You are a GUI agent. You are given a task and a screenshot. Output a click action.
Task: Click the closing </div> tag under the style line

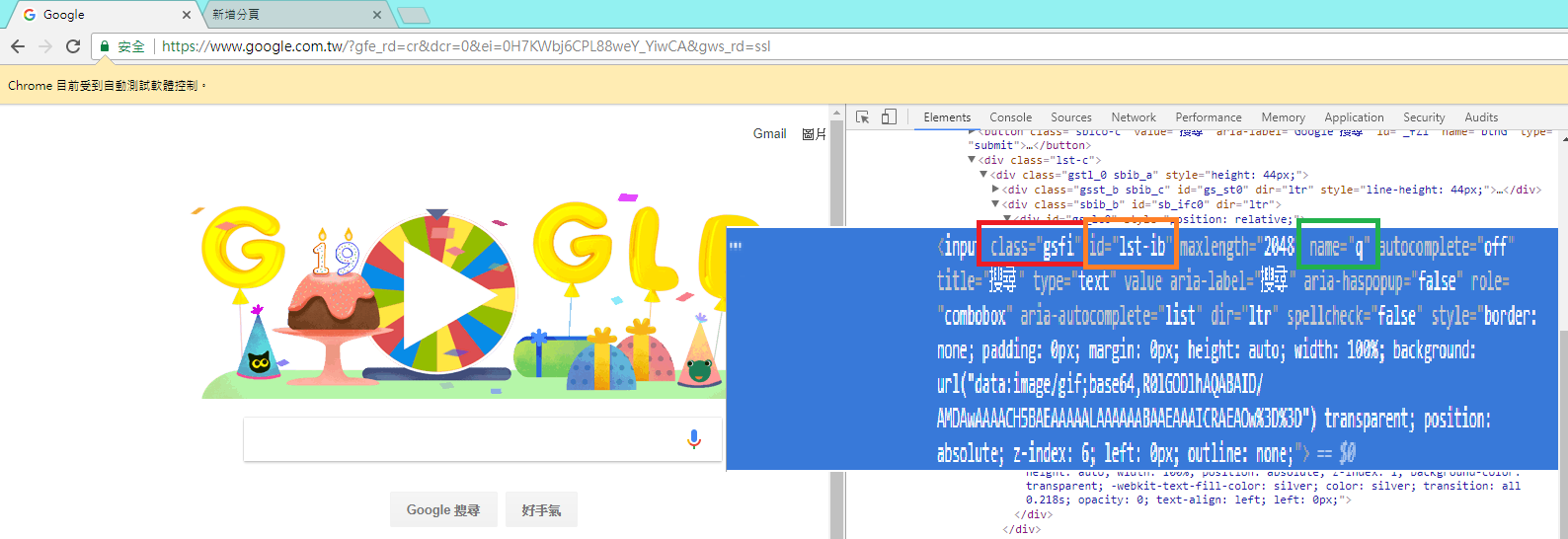pyautogui.click(x=1034, y=514)
